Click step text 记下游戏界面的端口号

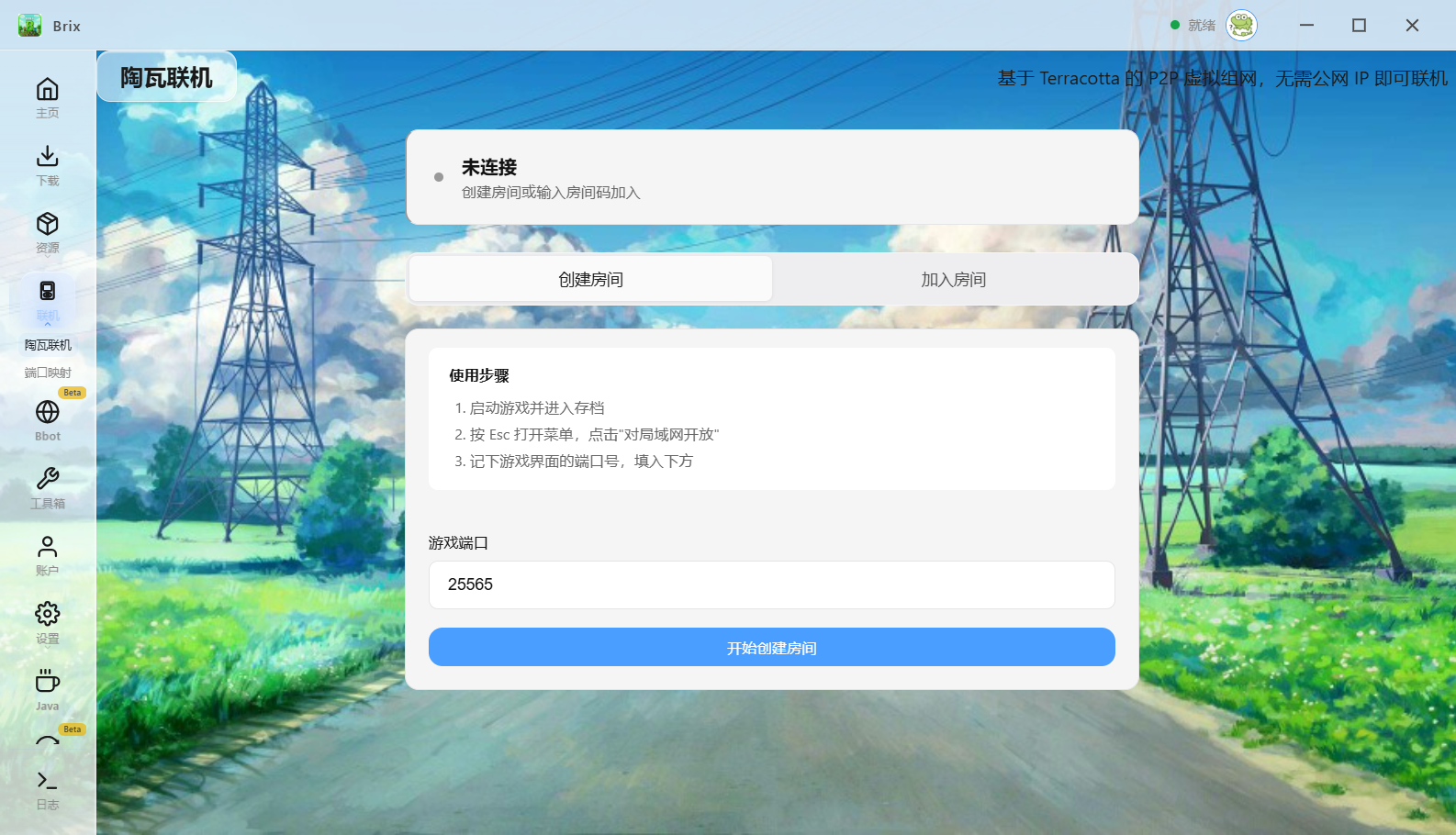tap(581, 461)
